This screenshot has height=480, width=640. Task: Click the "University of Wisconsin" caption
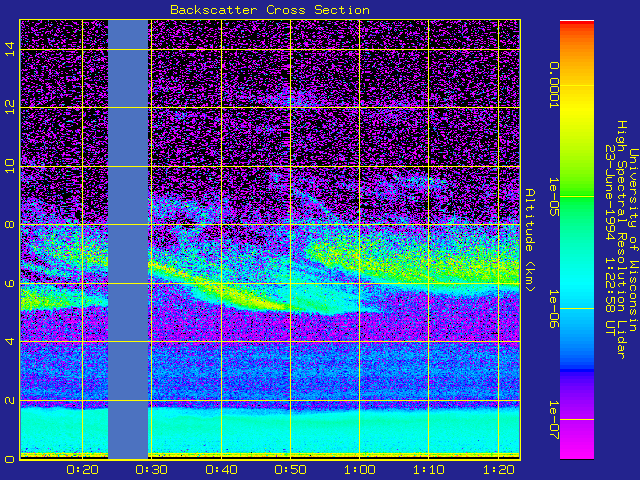(x=633, y=240)
